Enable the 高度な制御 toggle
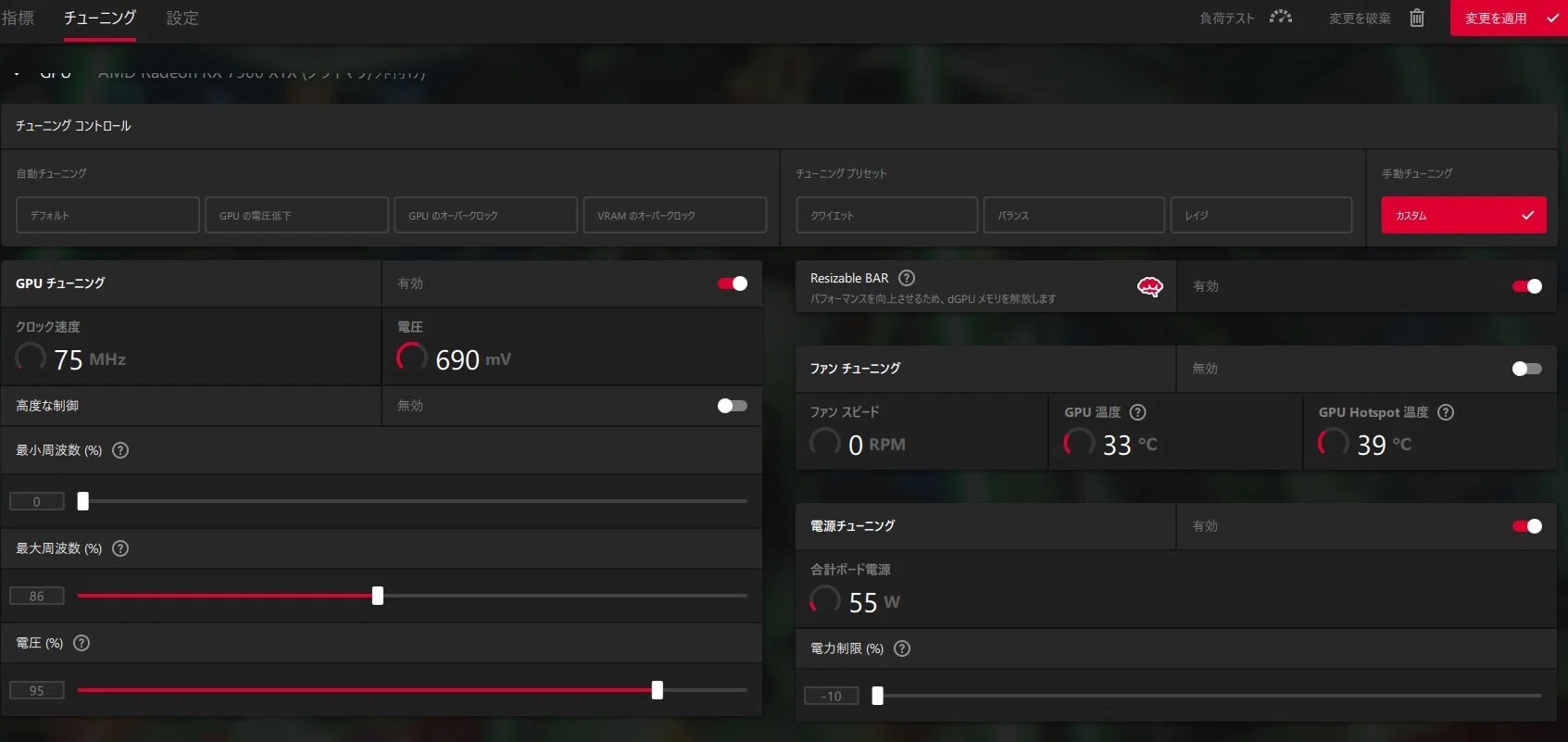Screen dimensions: 1568x742 click(x=733, y=406)
